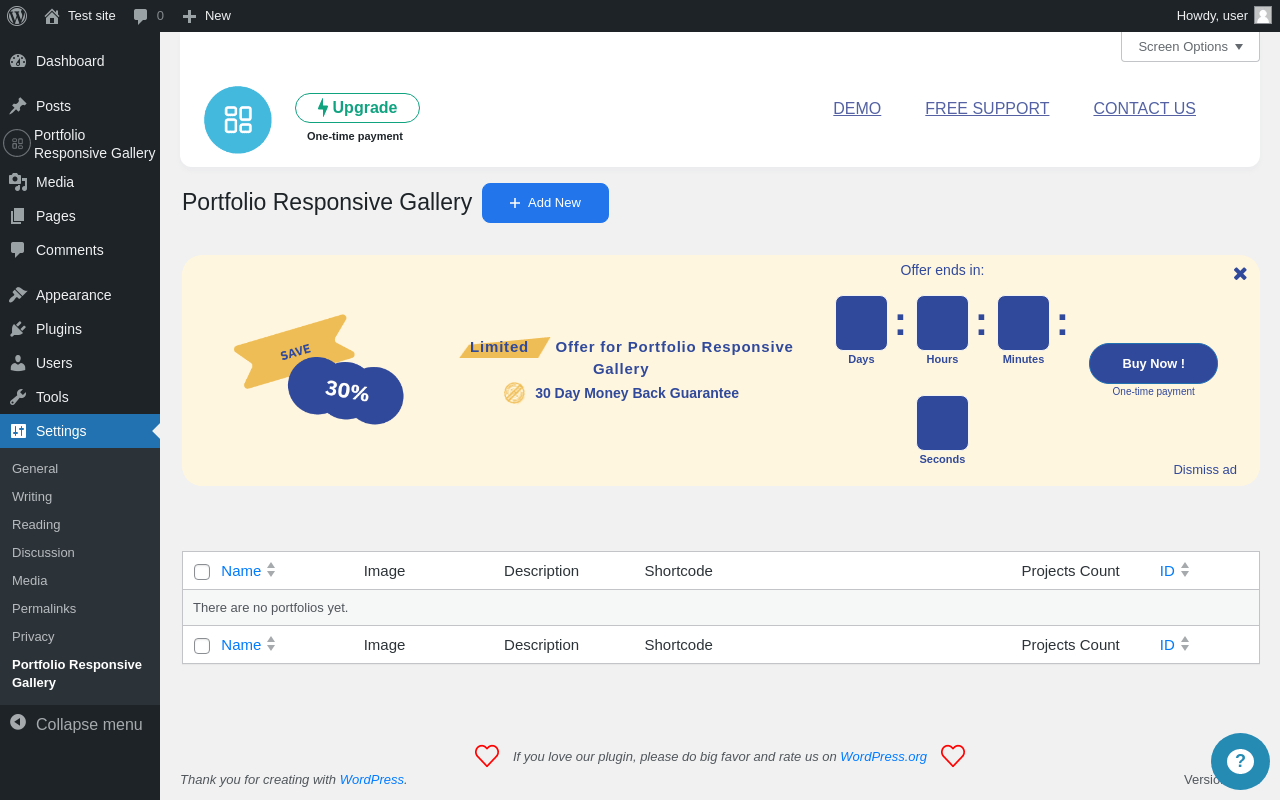Click the New content plus icon
1280x800 pixels.
coord(189,16)
